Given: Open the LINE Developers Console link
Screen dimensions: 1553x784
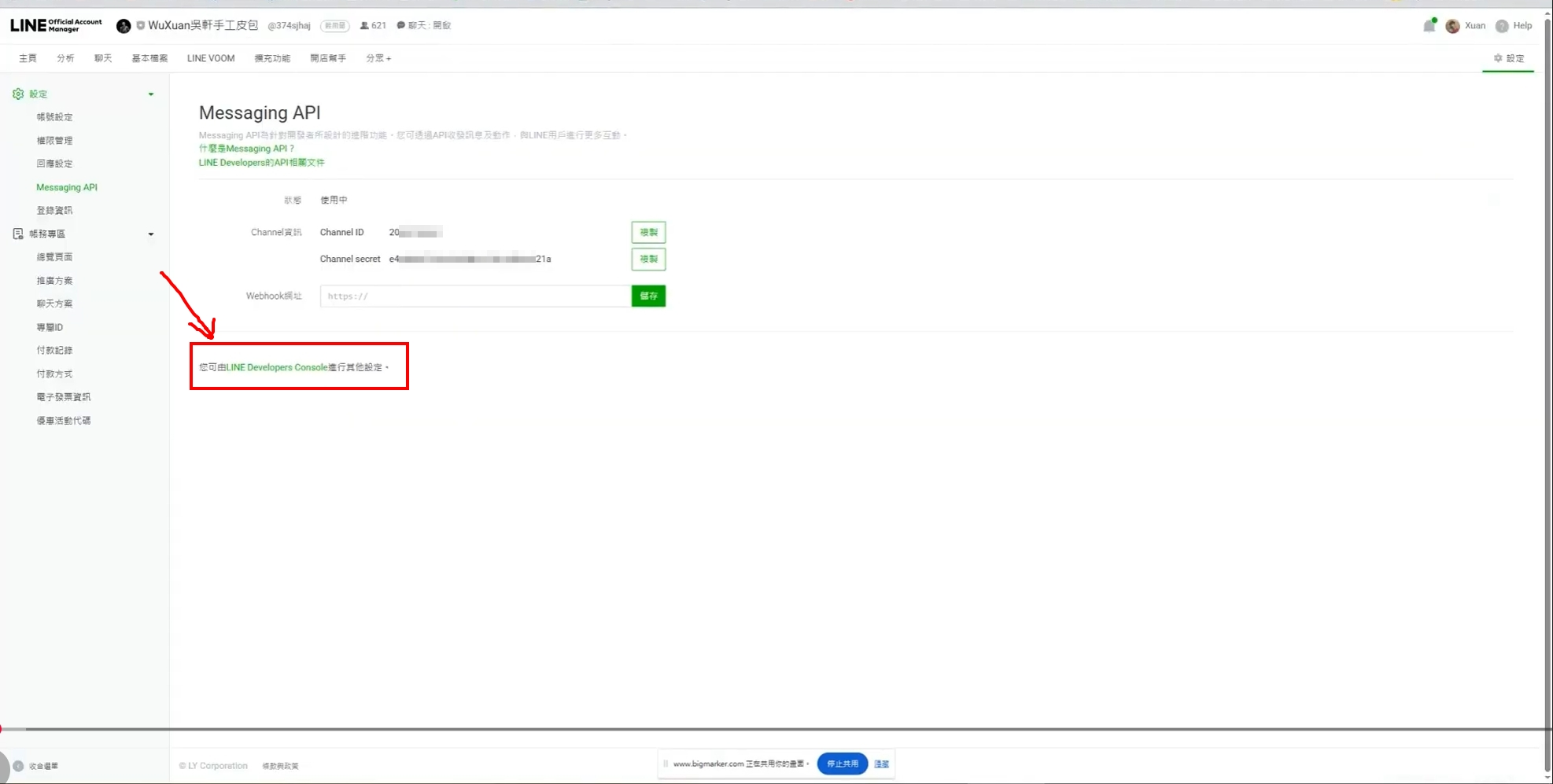Looking at the screenshot, I should (x=277, y=367).
